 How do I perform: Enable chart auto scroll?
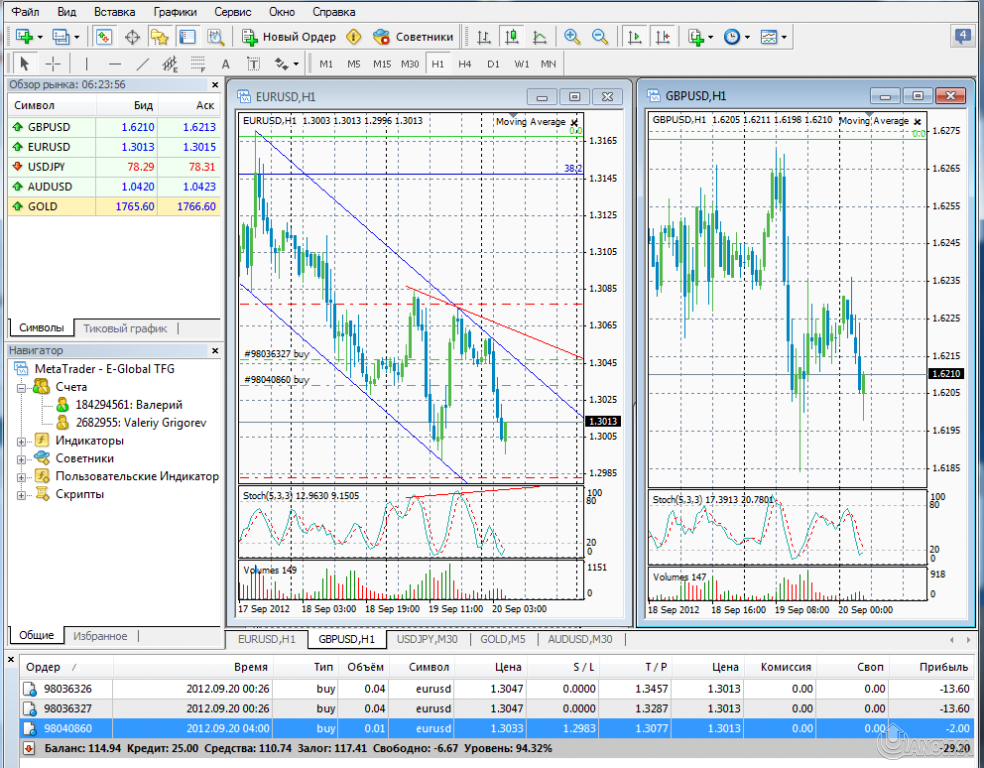click(634, 38)
